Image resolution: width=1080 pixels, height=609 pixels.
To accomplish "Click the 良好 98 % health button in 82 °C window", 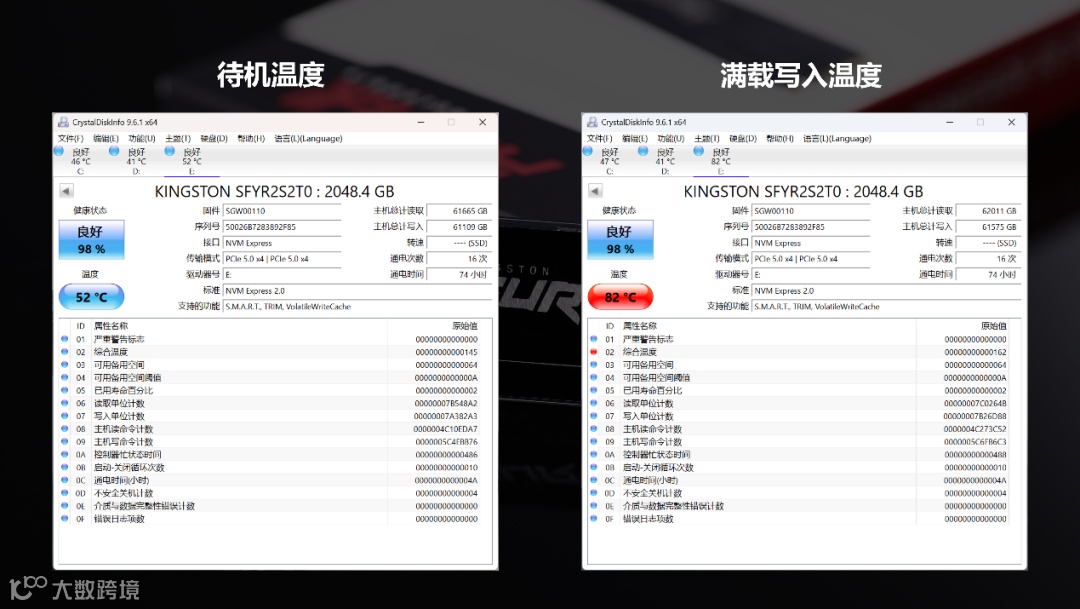I will [x=620, y=240].
